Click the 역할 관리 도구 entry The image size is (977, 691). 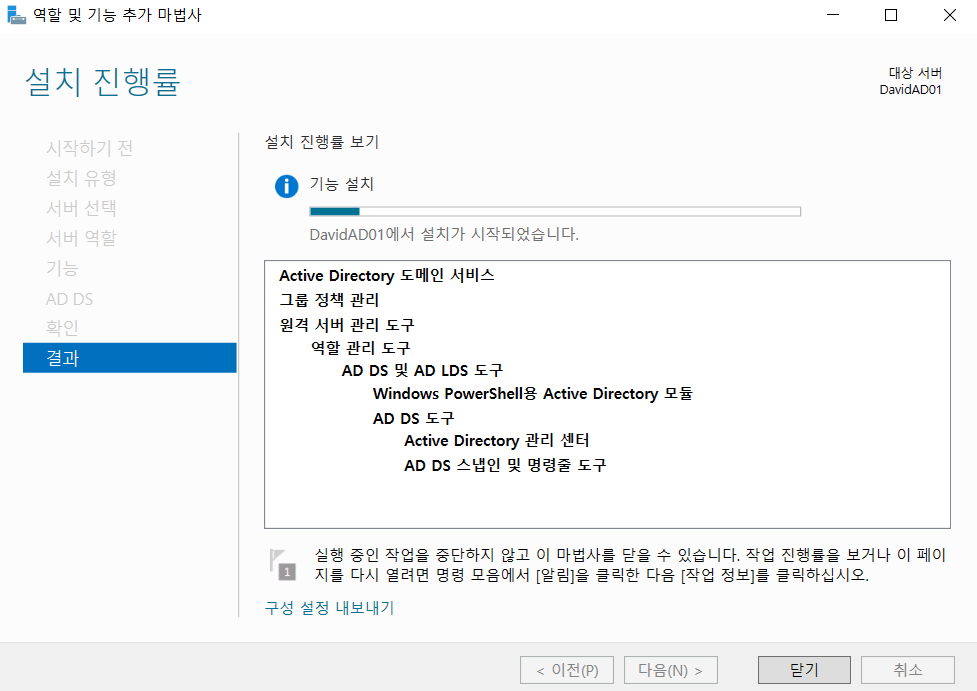(x=361, y=348)
